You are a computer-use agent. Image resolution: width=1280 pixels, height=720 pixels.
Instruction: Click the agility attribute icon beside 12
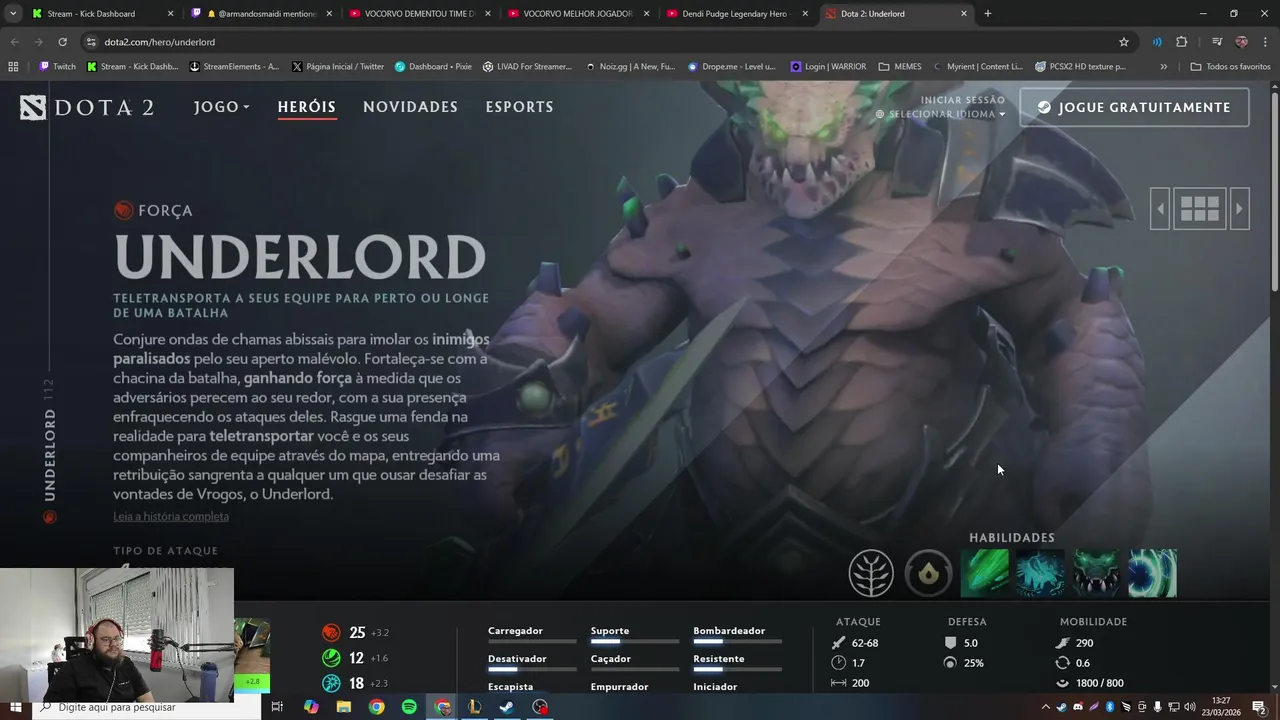pos(331,658)
